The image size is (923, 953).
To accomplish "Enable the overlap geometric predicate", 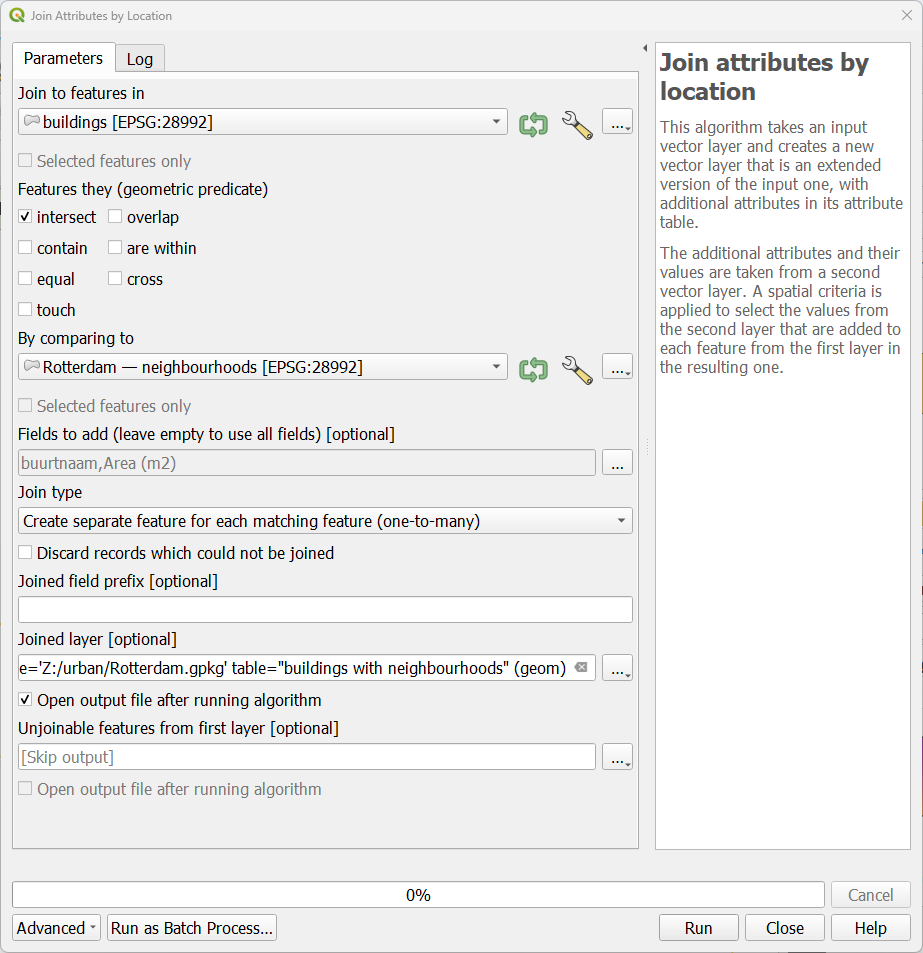I will (x=115, y=217).
